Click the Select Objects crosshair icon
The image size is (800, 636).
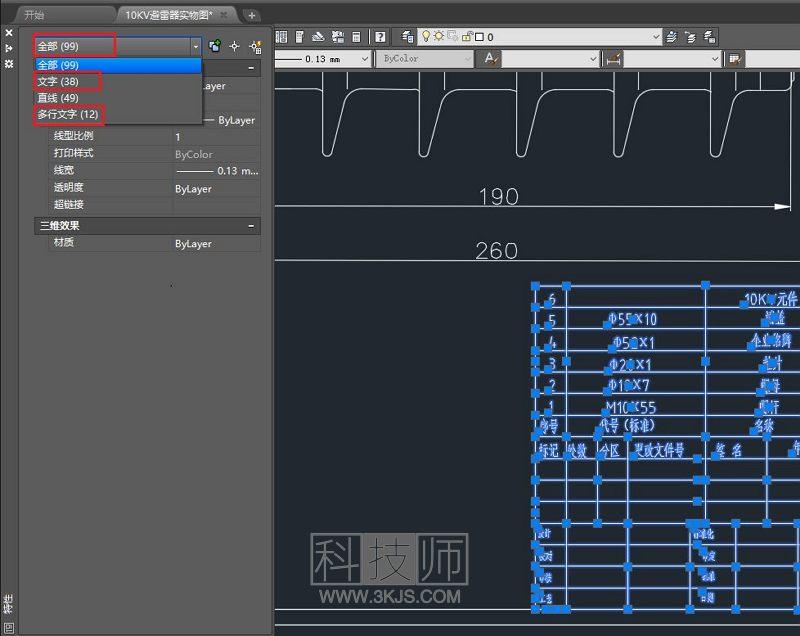(234, 46)
